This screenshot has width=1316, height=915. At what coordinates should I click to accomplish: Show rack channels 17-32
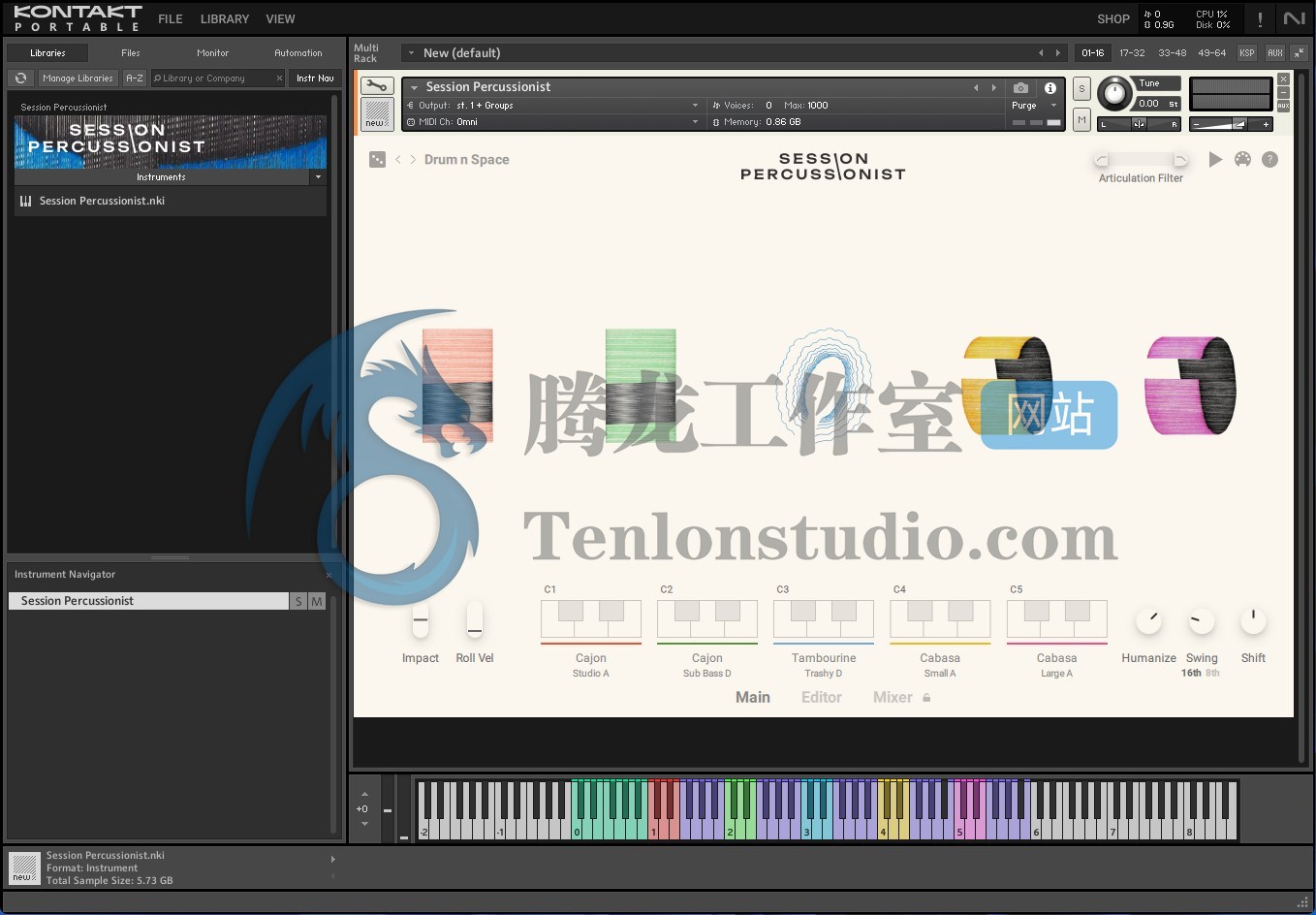[1132, 53]
